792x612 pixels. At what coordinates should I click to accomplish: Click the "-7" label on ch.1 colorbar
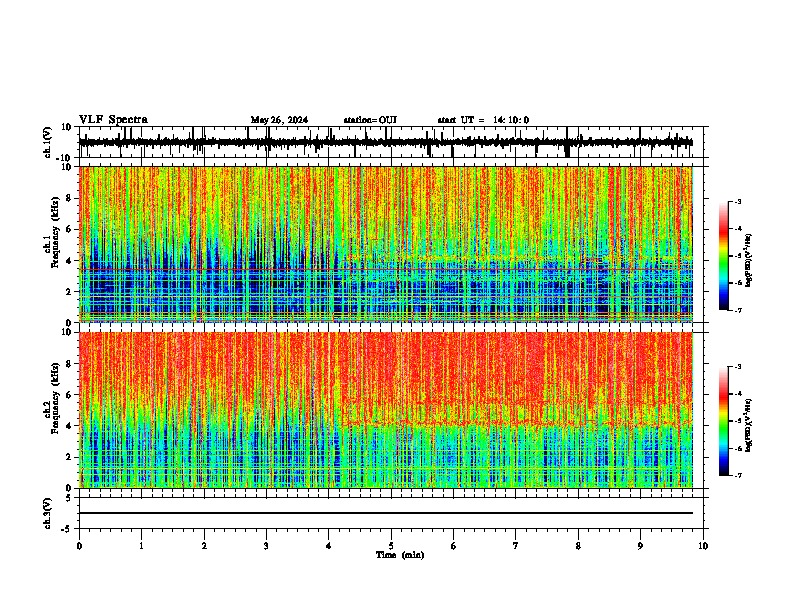737,310
